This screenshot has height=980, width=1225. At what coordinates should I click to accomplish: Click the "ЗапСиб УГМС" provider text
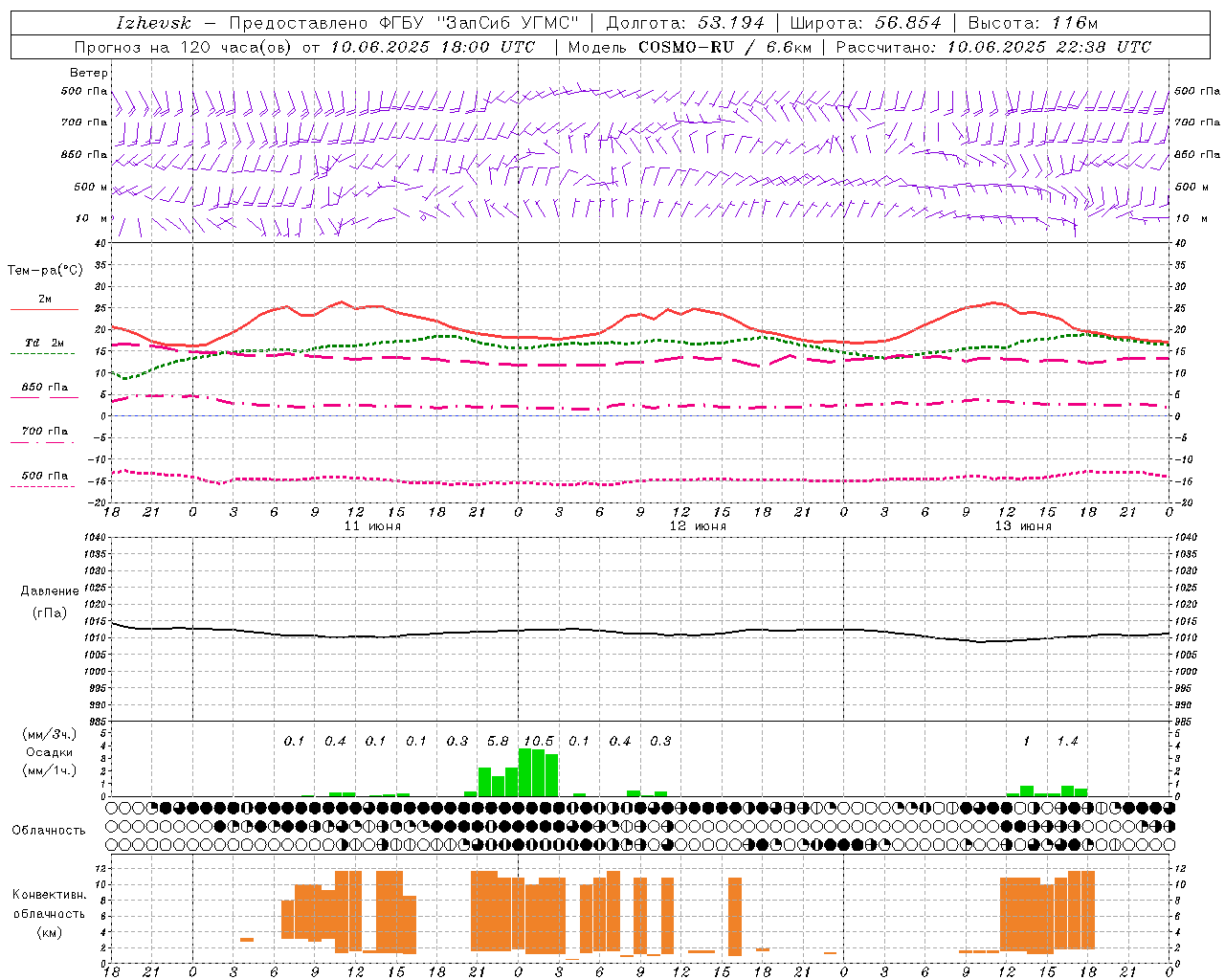pos(507,23)
